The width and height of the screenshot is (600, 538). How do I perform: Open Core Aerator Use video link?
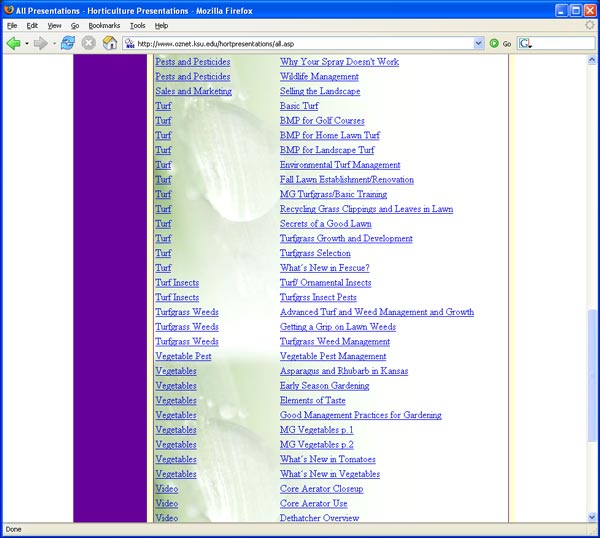[313, 504]
